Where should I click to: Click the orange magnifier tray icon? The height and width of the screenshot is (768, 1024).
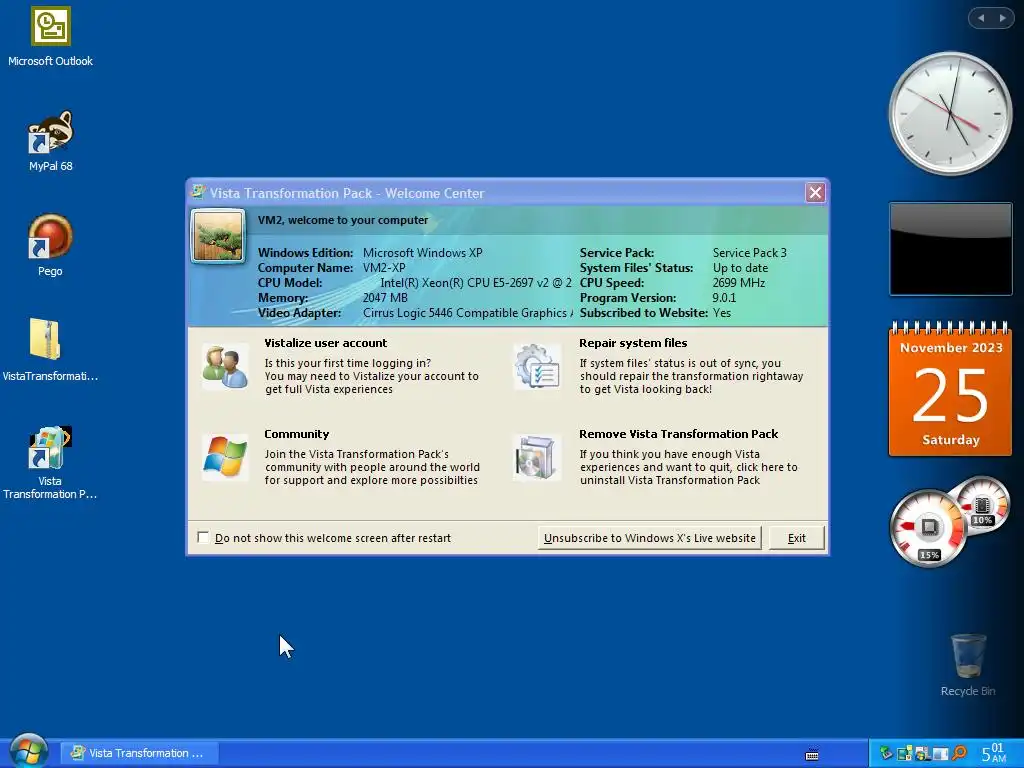959,753
